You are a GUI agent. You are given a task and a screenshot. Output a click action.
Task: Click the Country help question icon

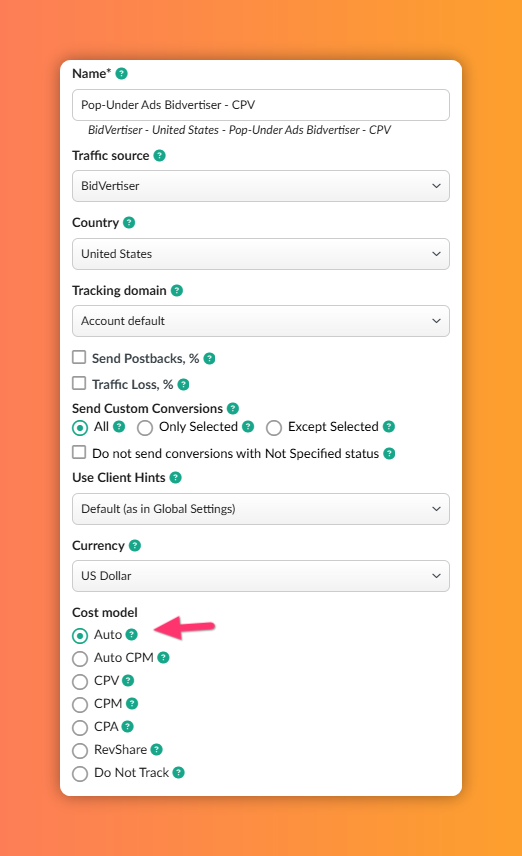coord(129,223)
